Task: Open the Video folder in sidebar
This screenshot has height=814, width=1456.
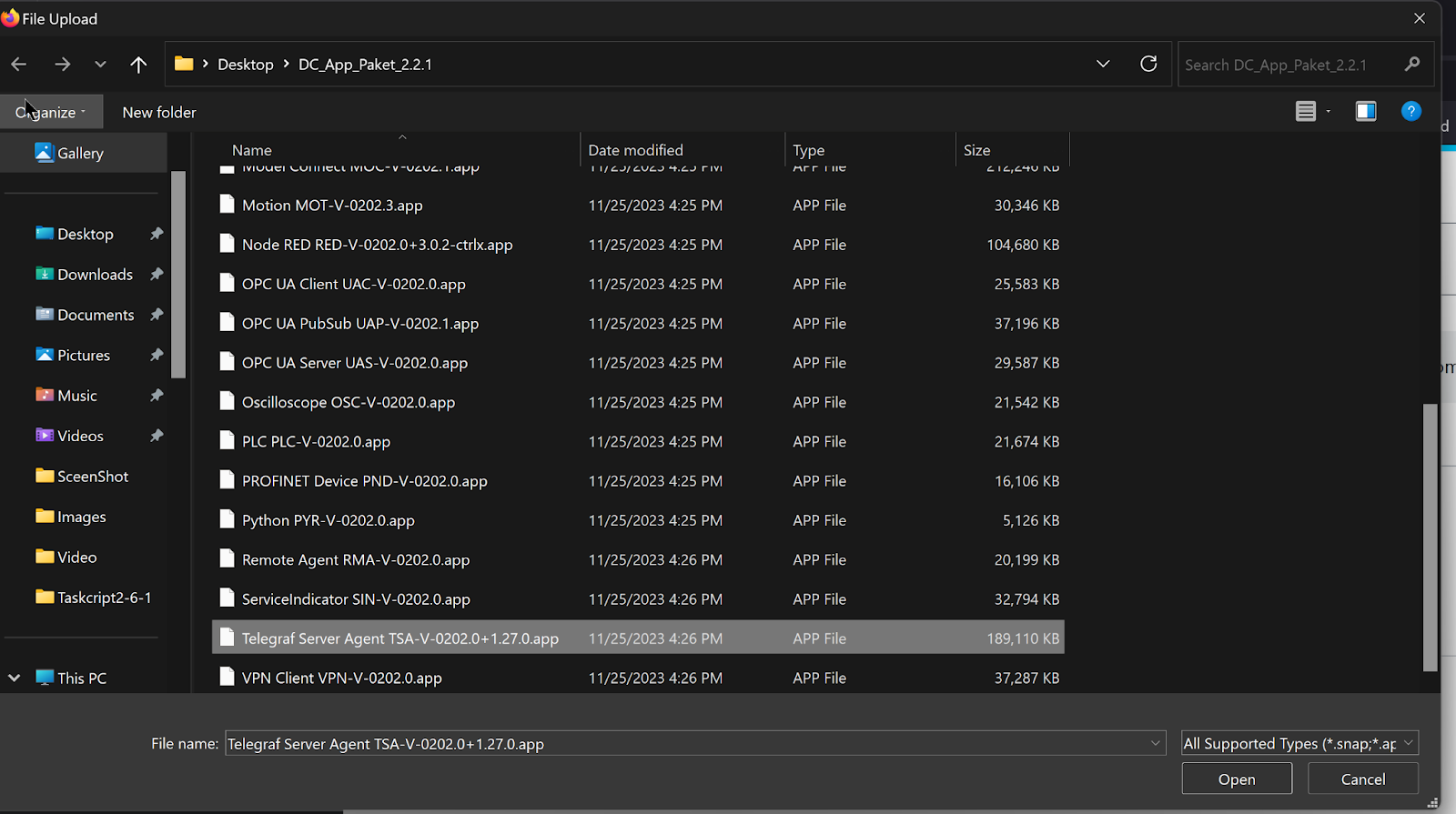Action: point(77,557)
